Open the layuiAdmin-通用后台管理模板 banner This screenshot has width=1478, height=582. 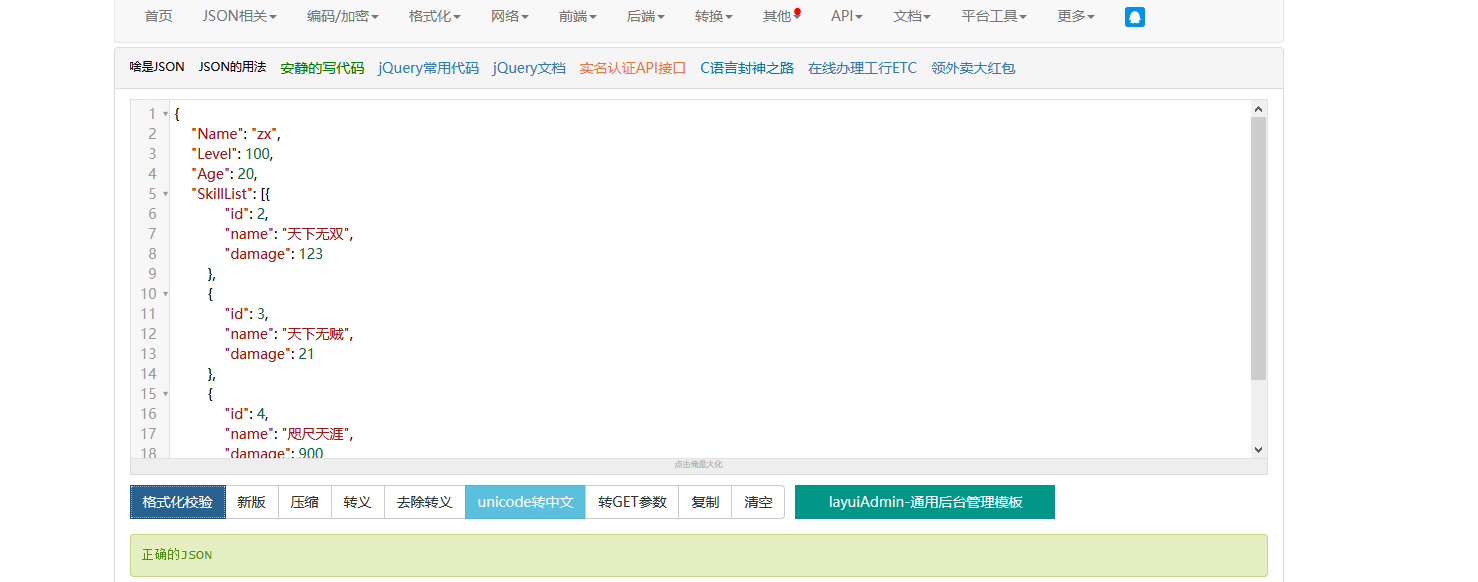(x=925, y=502)
